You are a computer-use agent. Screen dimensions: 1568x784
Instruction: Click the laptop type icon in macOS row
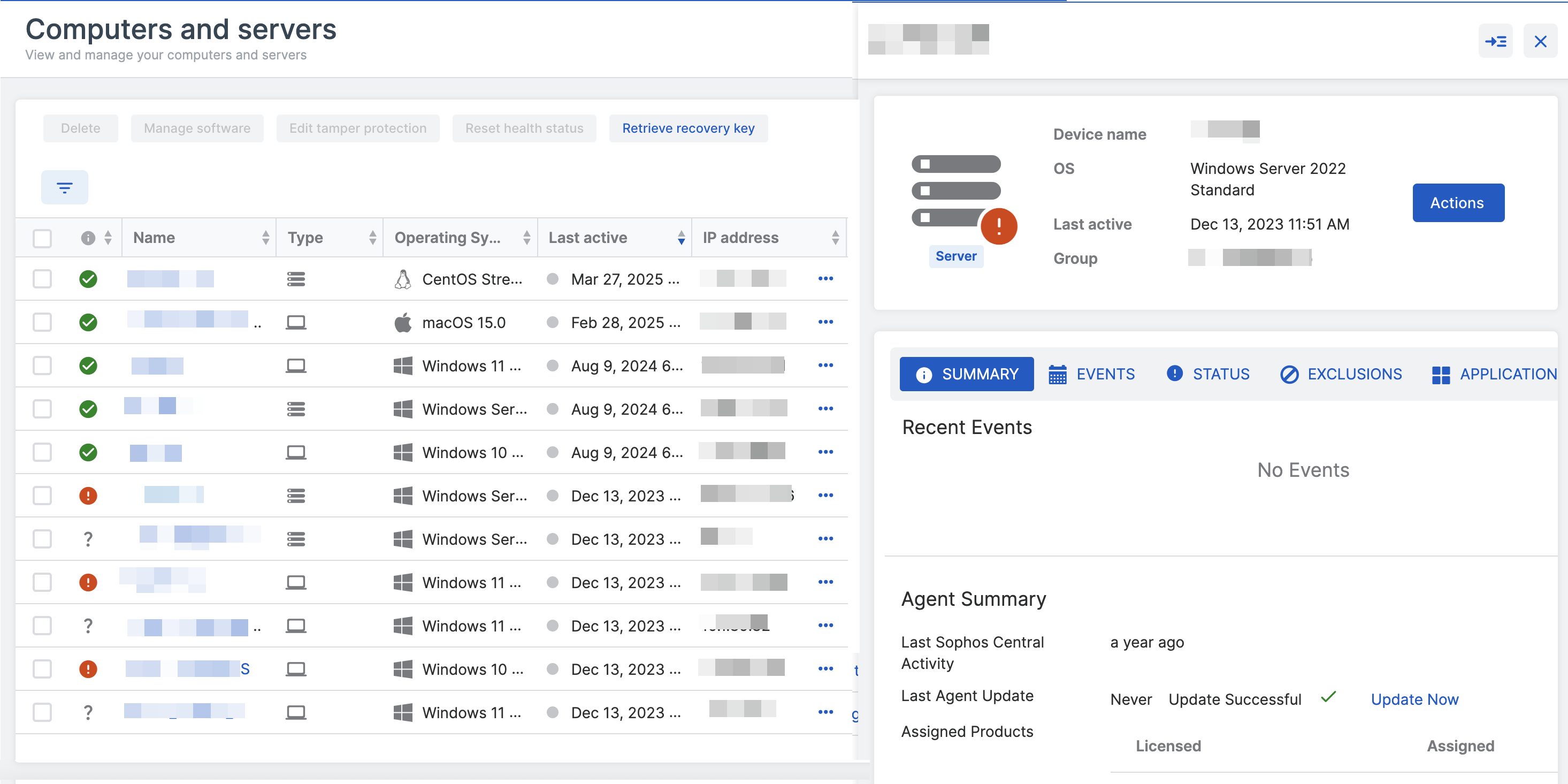point(296,322)
